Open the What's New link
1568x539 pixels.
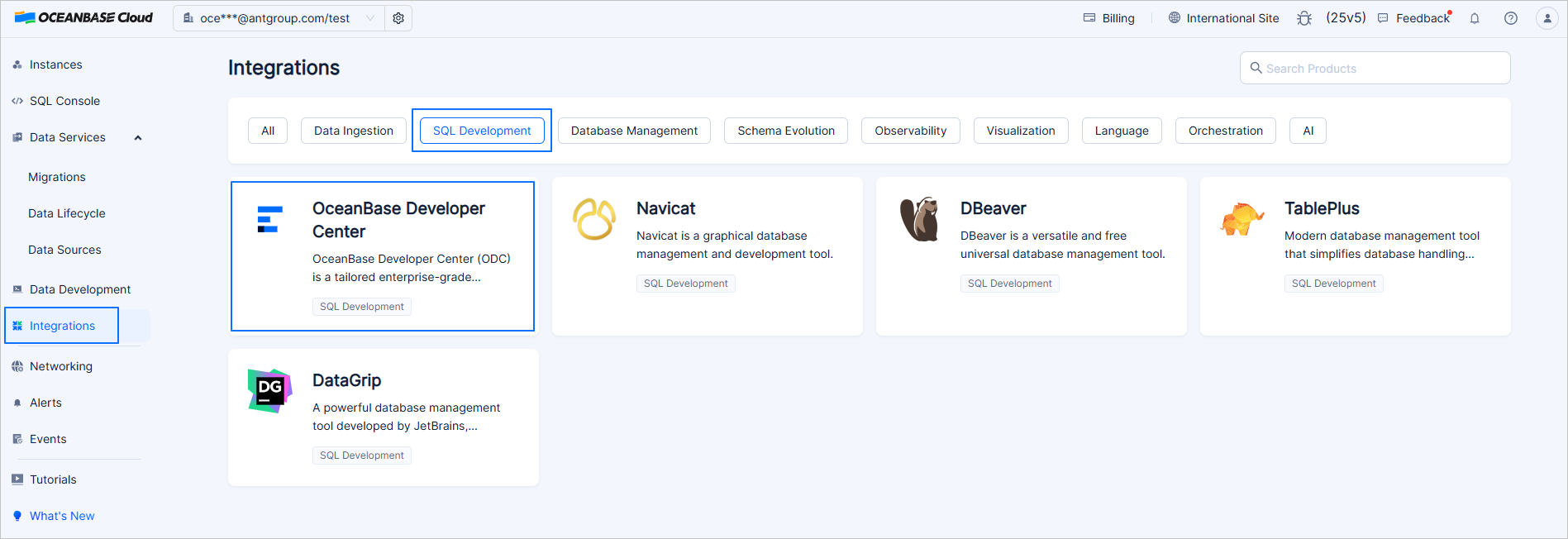(62, 516)
